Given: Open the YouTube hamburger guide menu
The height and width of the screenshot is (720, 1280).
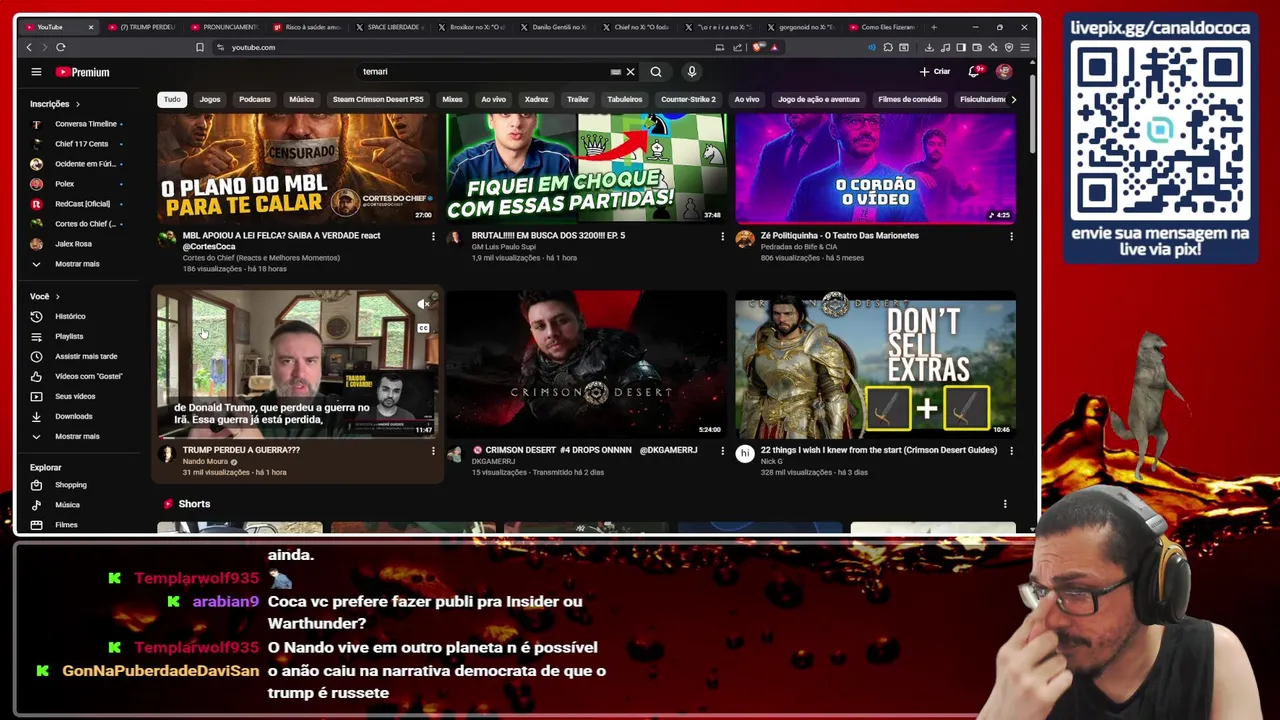Looking at the screenshot, I should click(36, 72).
